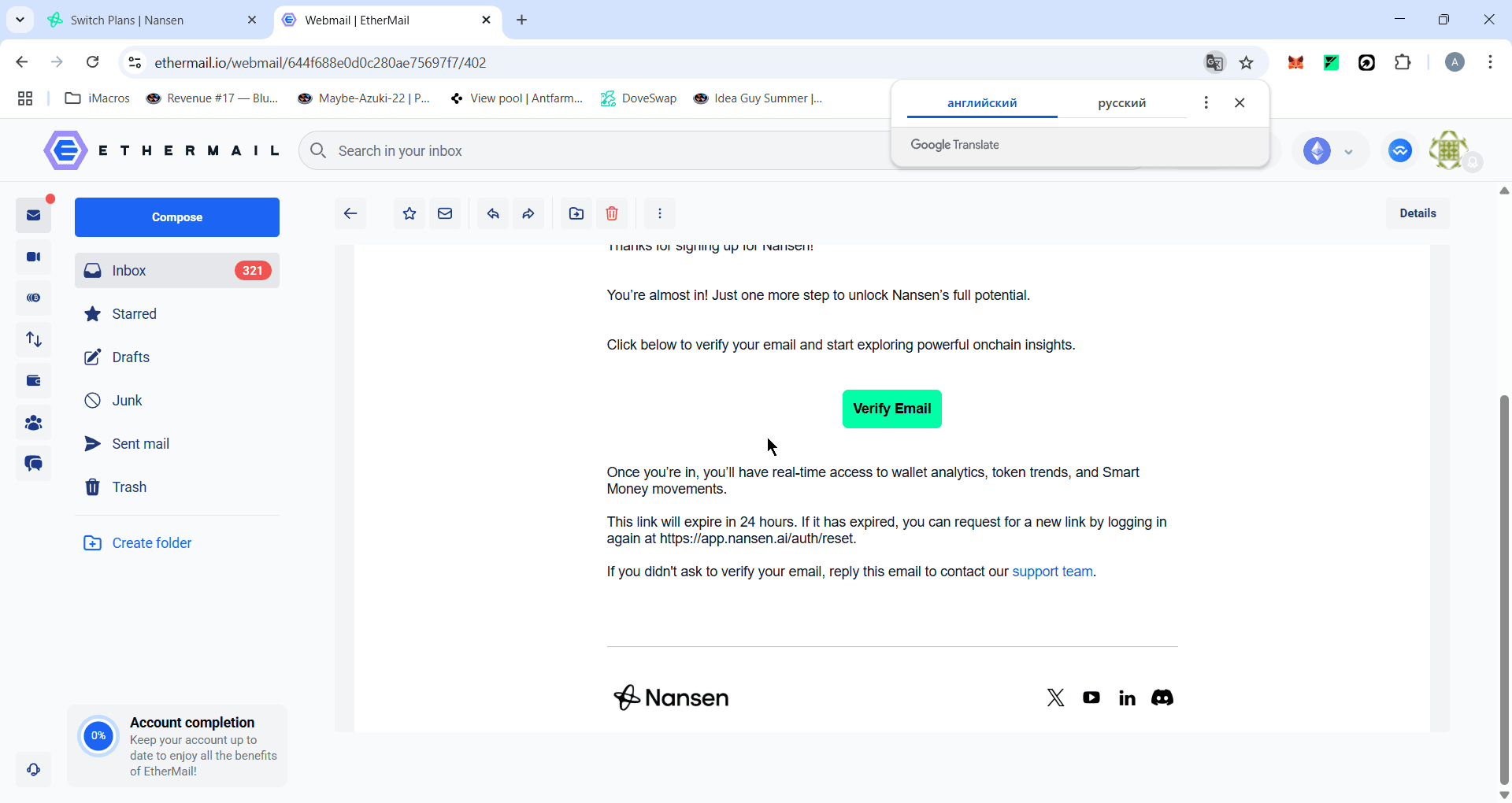1512x803 pixels.
Task: Click the 0% account completion progress circle
Action: click(98, 736)
